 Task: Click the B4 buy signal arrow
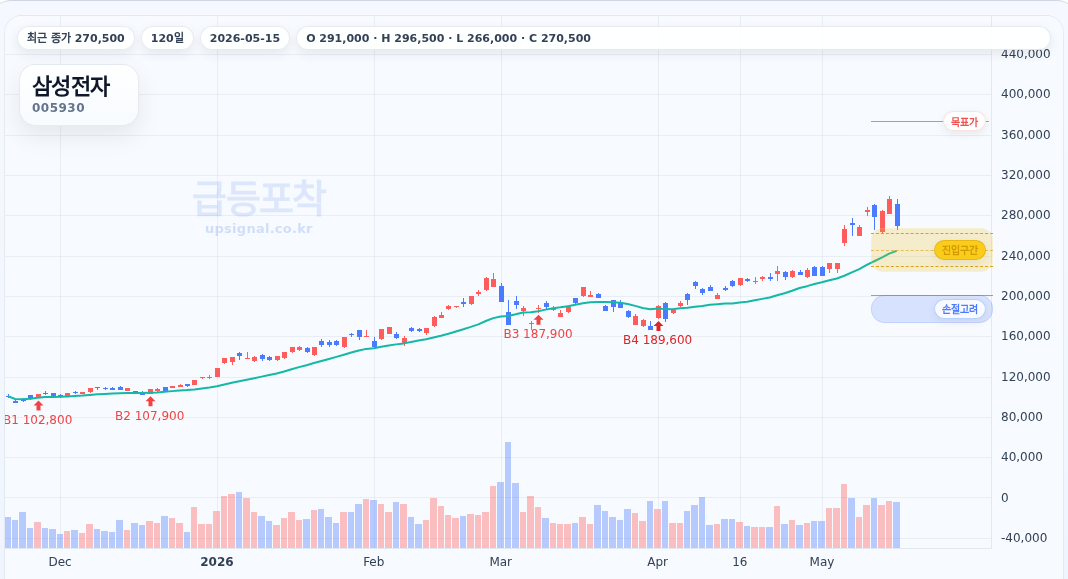(658, 326)
